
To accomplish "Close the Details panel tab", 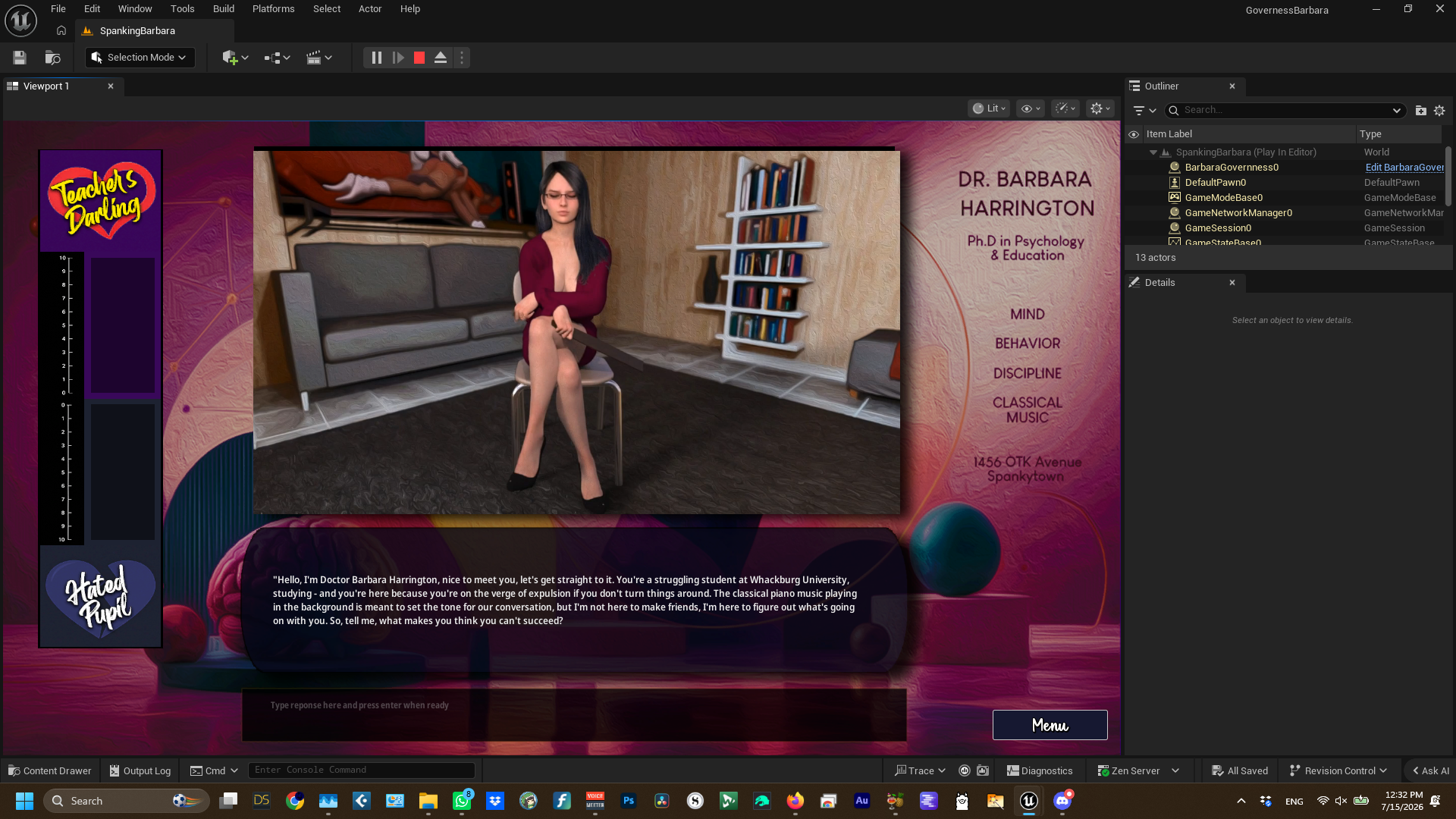I will pos(1232,283).
